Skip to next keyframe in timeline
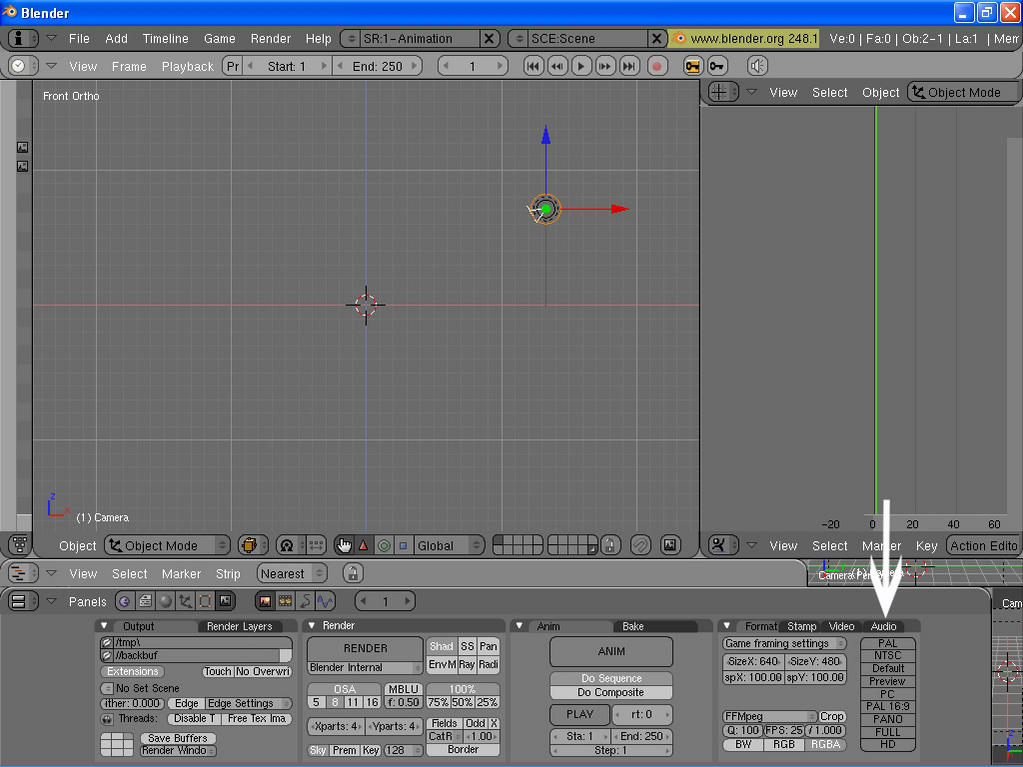The width and height of the screenshot is (1023, 767). tap(605, 66)
